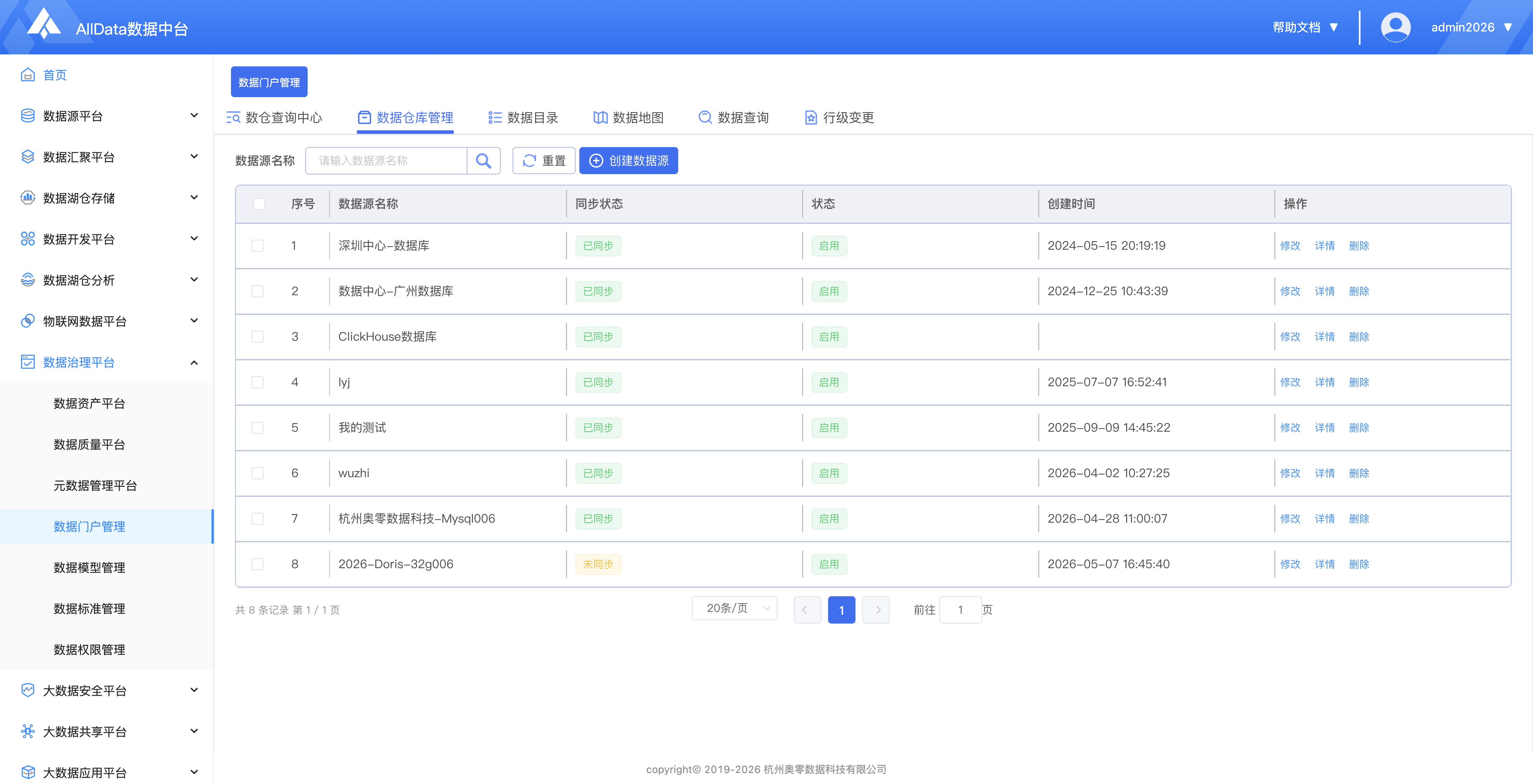1533x784 pixels.
Task: Open the home page via 首页 icon
Action: pos(27,74)
